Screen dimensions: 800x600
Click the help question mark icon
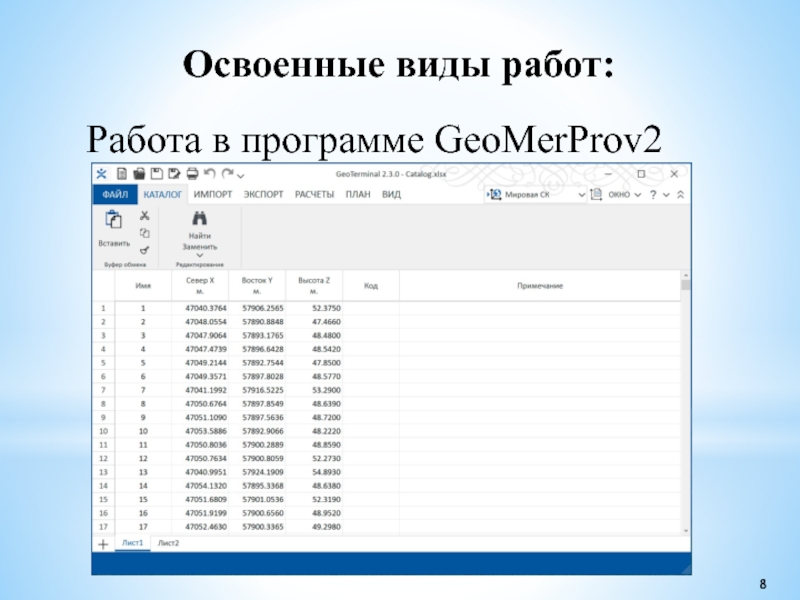pyautogui.click(x=653, y=194)
